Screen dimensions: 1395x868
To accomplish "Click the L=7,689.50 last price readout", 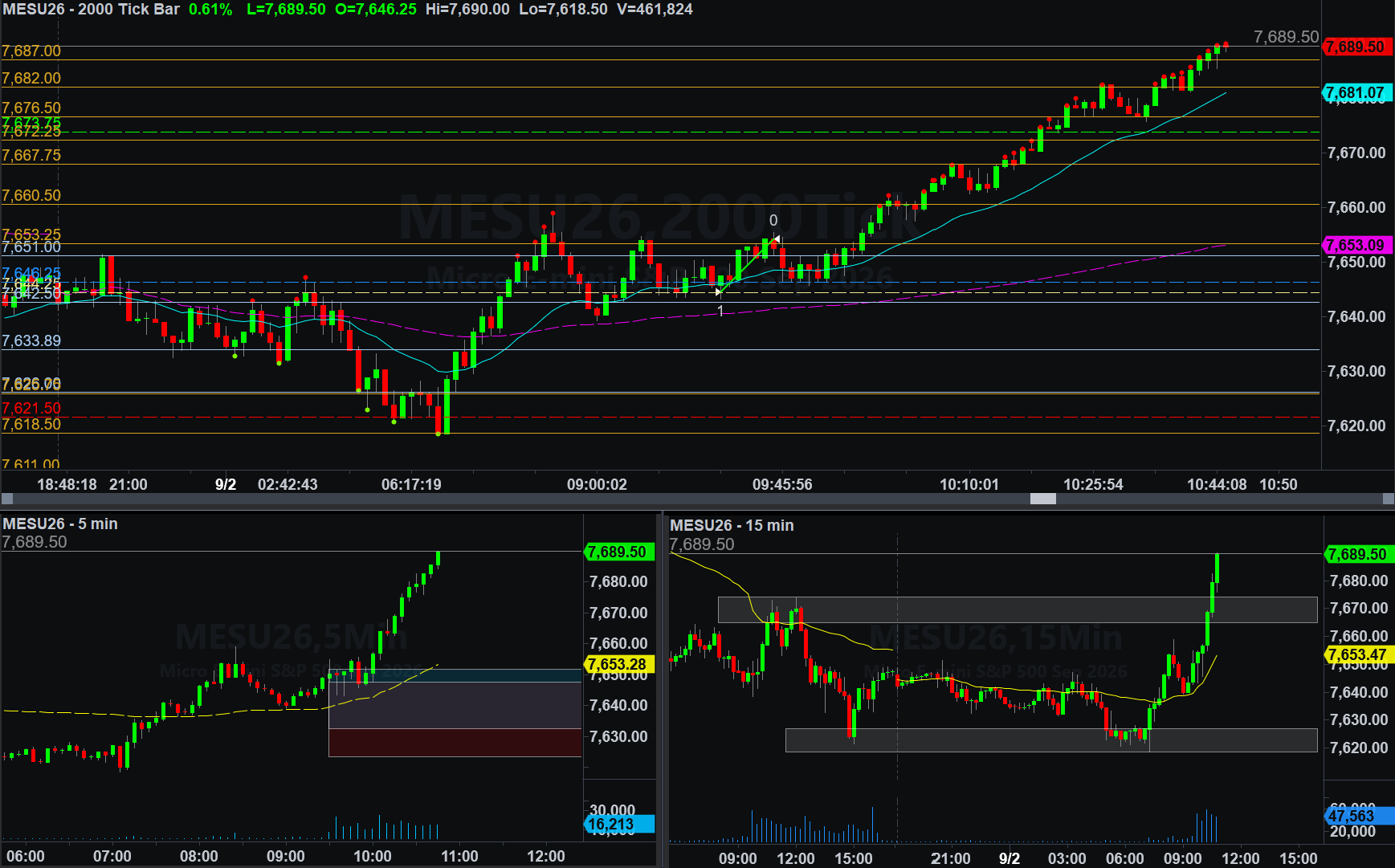I will [x=286, y=10].
